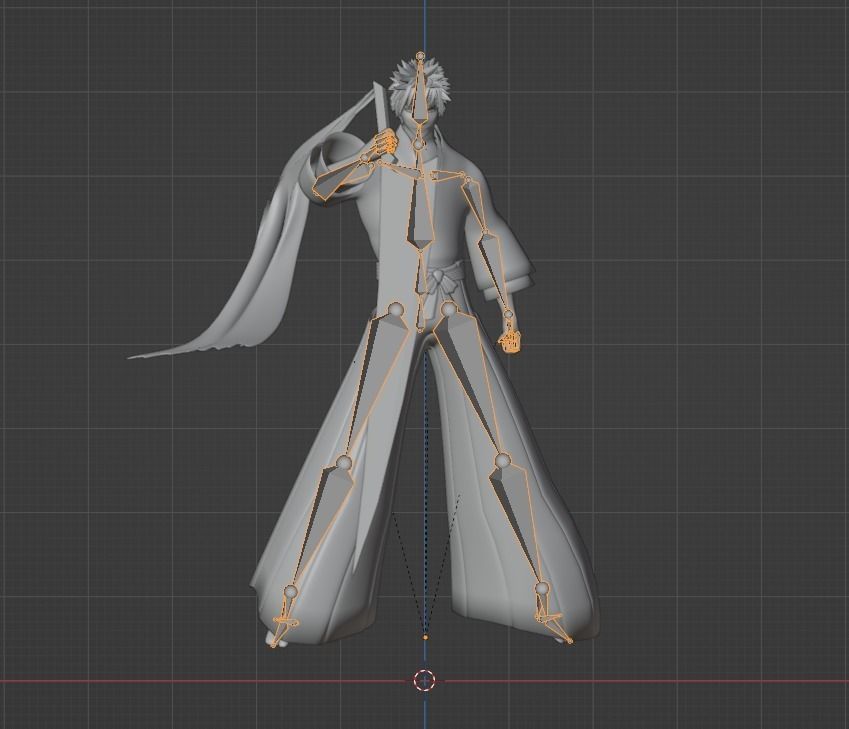This screenshot has width=849, height=729.
Task: Click the hip joint sphere on screen right
Action: (x=449, y=309)
